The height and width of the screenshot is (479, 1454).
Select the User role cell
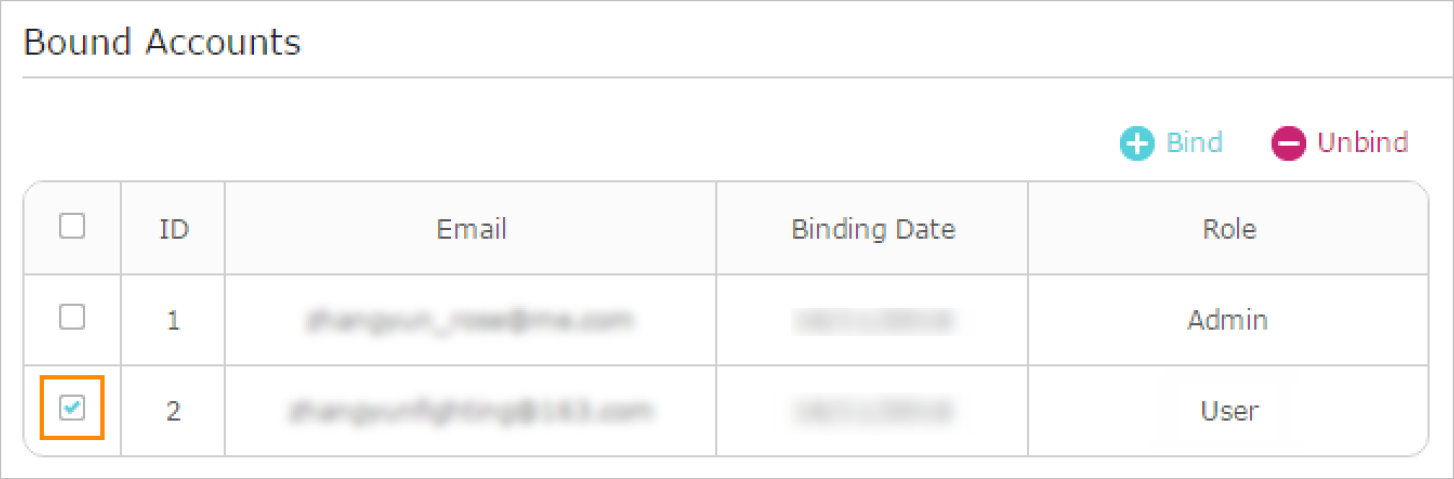1229,410
